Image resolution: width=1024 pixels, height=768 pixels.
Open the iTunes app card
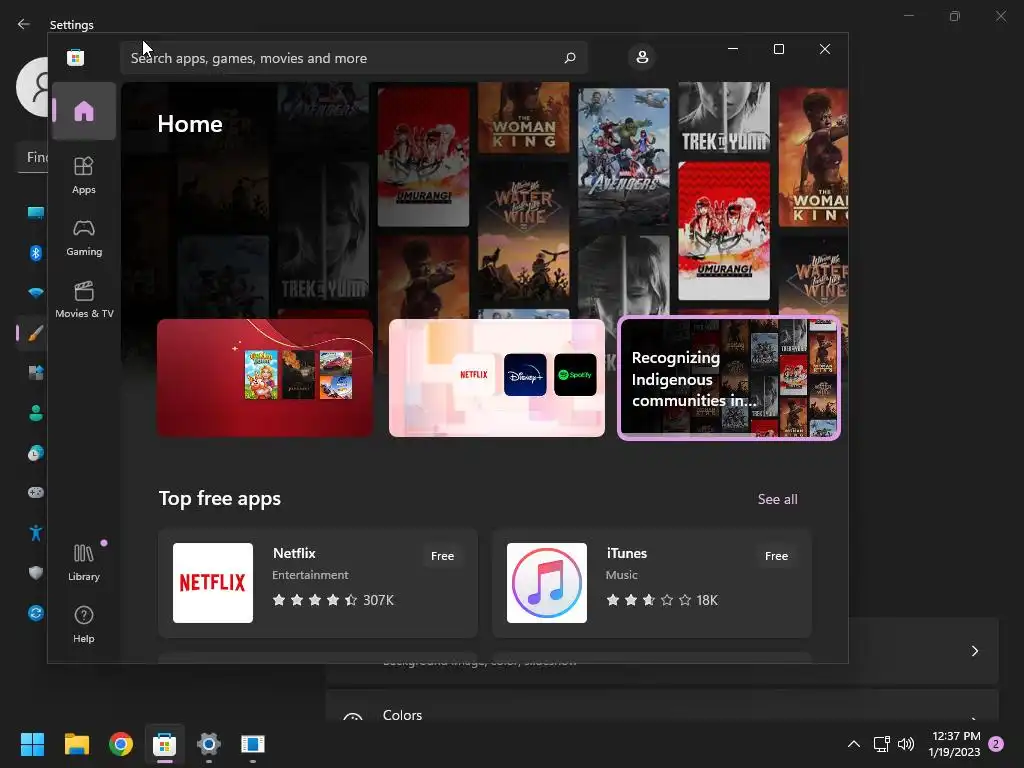pos(652,583)
